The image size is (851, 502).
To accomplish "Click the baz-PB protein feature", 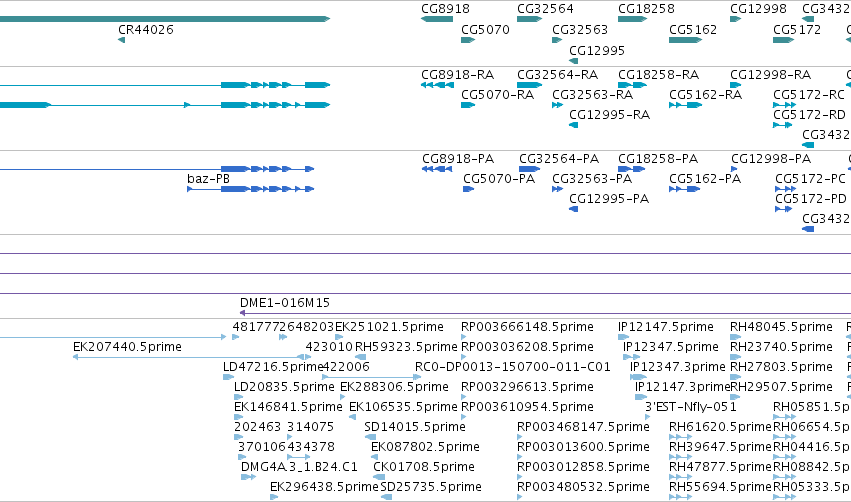I will pos(251,189).
